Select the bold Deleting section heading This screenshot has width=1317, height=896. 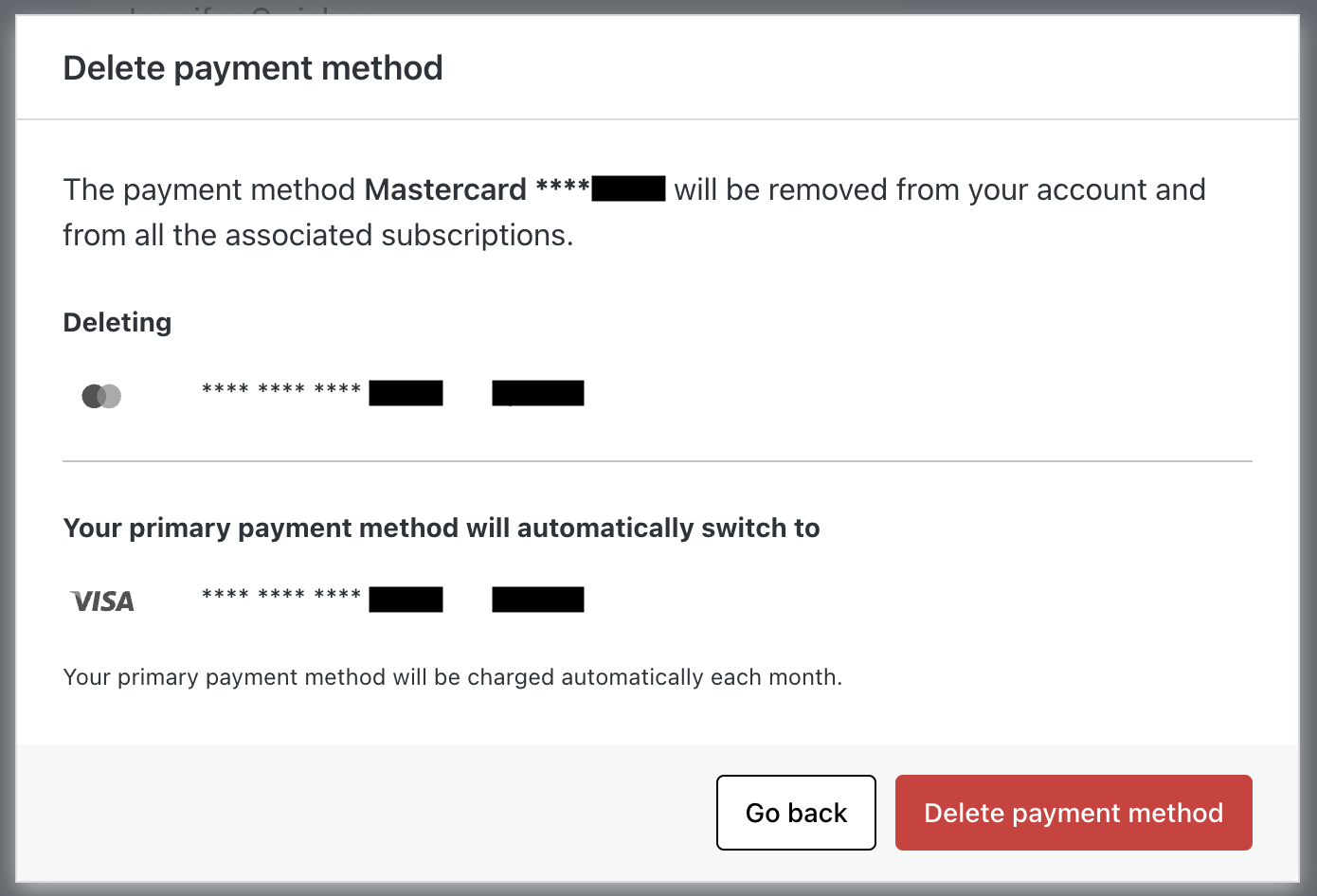point(117,322)
